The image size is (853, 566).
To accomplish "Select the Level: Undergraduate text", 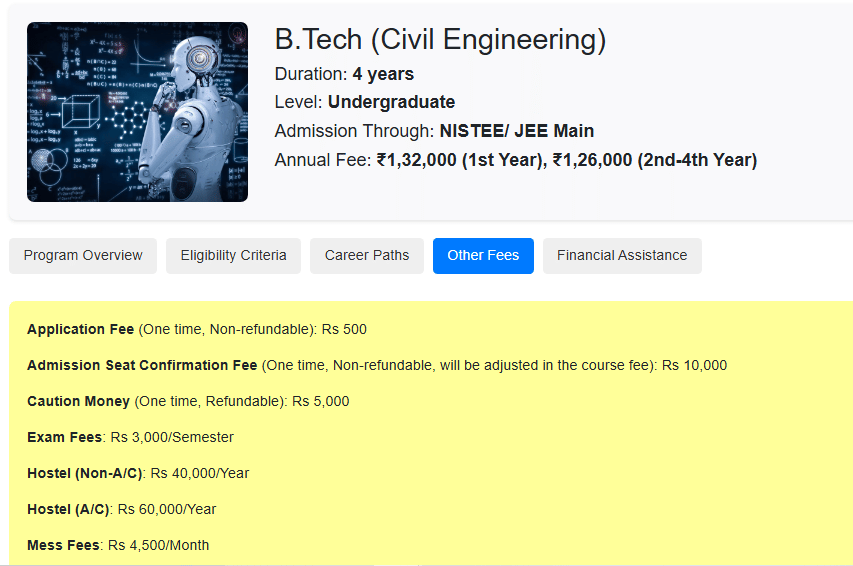I will (x=365, y=102).
